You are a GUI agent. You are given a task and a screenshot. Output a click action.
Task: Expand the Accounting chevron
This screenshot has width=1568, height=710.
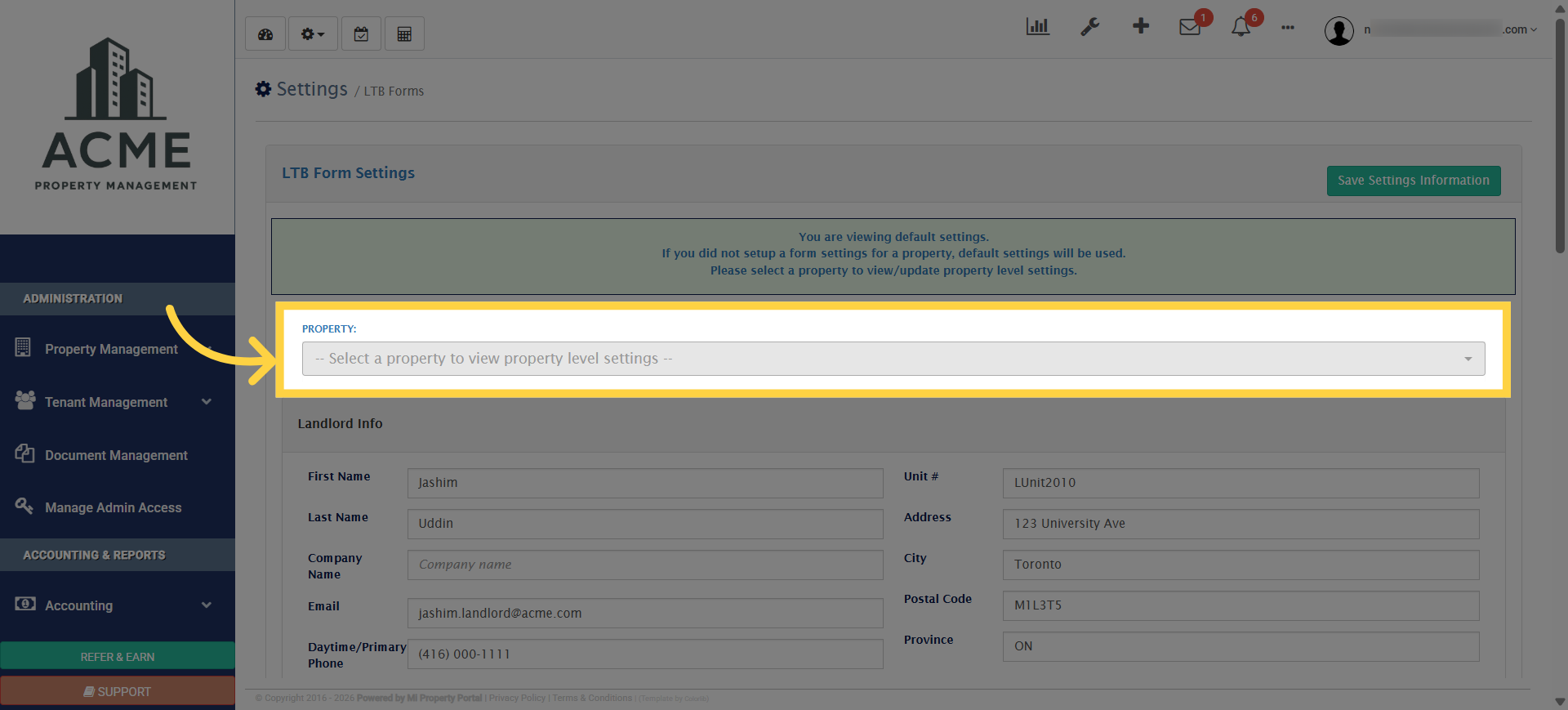[207, 605]
